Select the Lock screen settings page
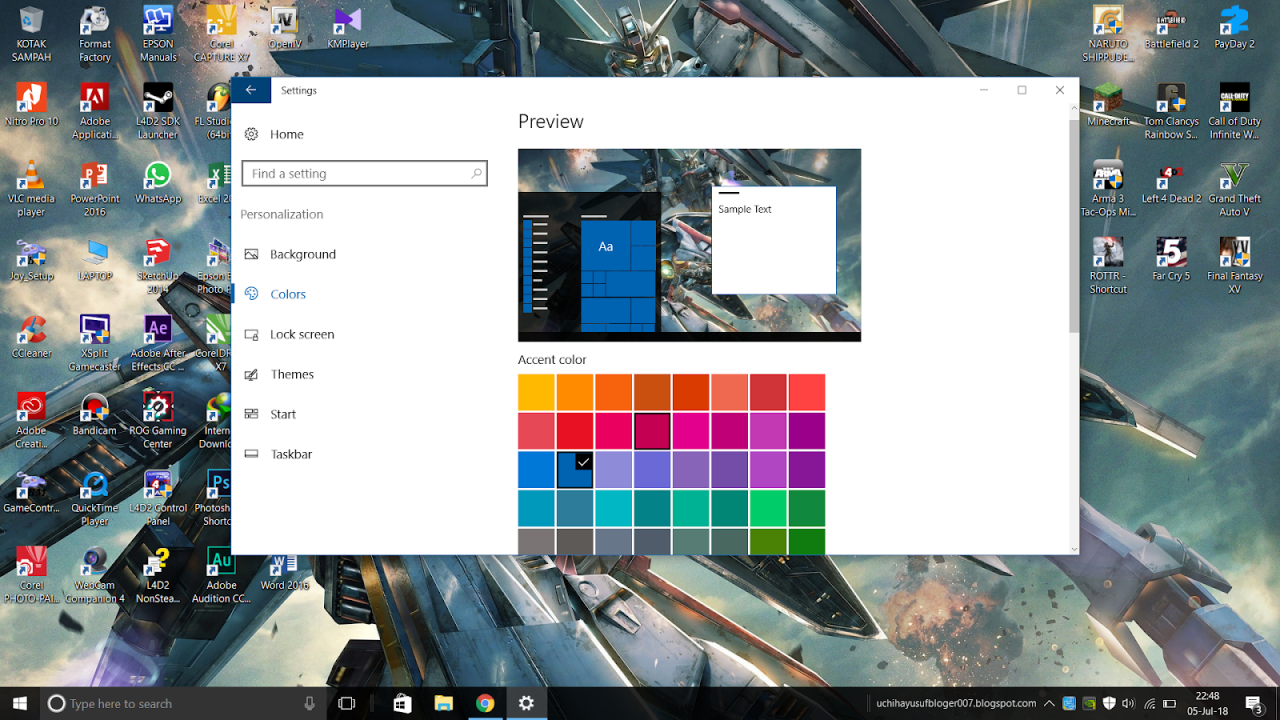Screen dimensions: 1280x720 coord(301,334)
